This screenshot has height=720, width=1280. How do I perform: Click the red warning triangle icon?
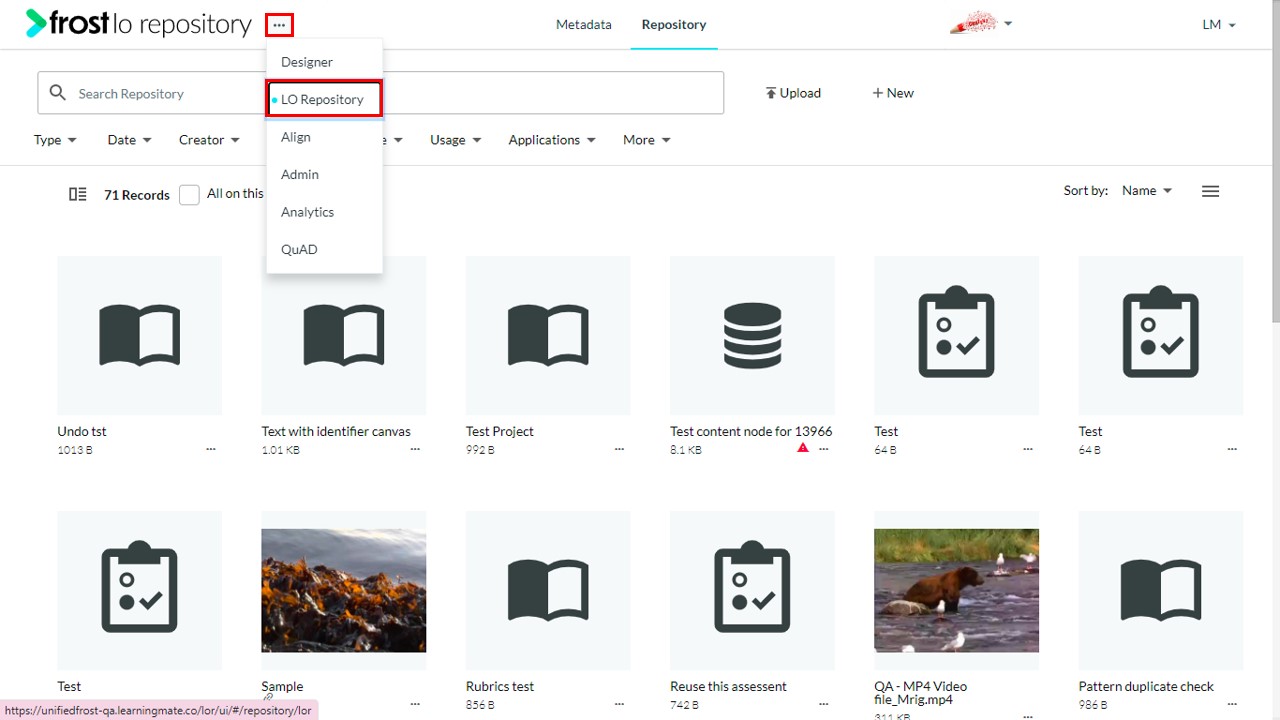coord(802,448)
